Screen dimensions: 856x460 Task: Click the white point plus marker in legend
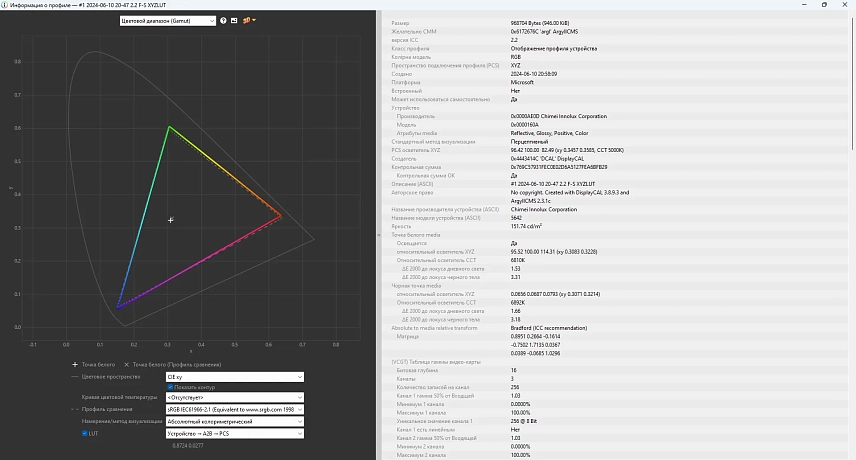click(75, 365)
